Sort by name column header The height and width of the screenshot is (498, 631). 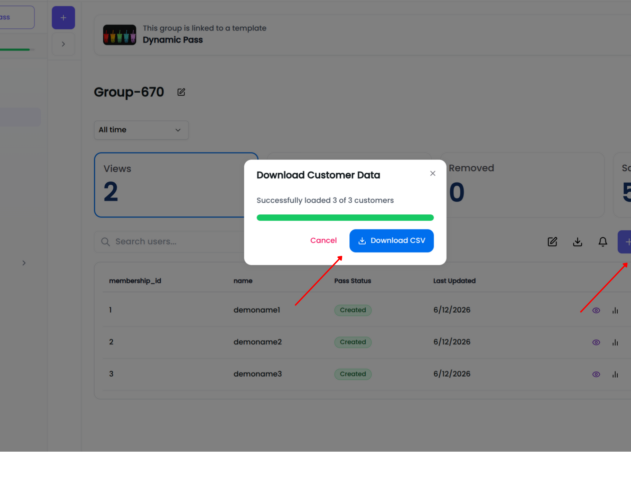pyautogui.click(x=243, y=281)
